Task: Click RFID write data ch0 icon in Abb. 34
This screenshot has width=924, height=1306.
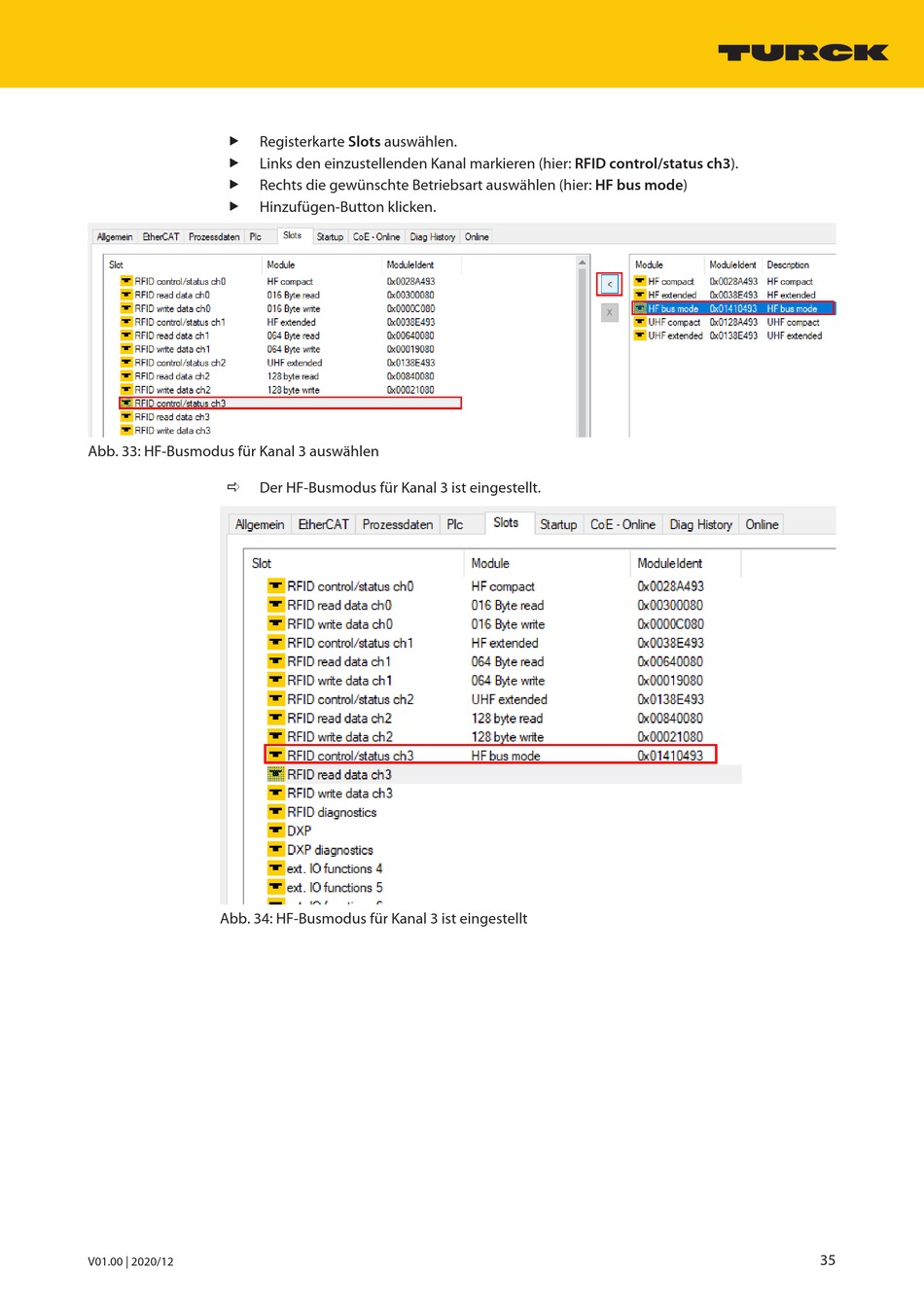Action: [x=276, y=624]
